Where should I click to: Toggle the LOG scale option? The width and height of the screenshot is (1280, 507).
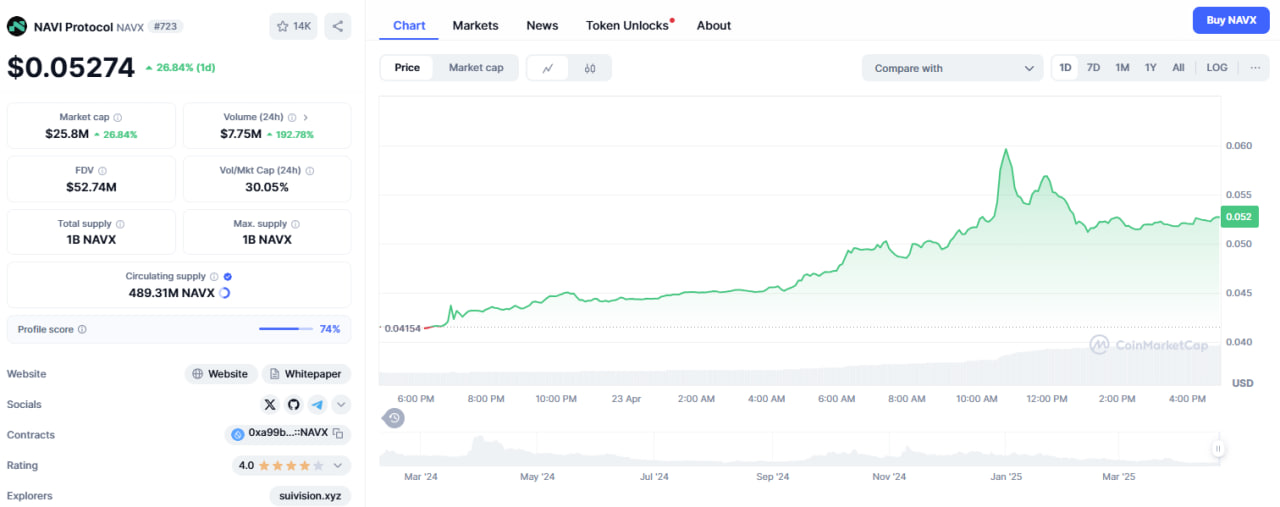click(x=1217, y=68)
